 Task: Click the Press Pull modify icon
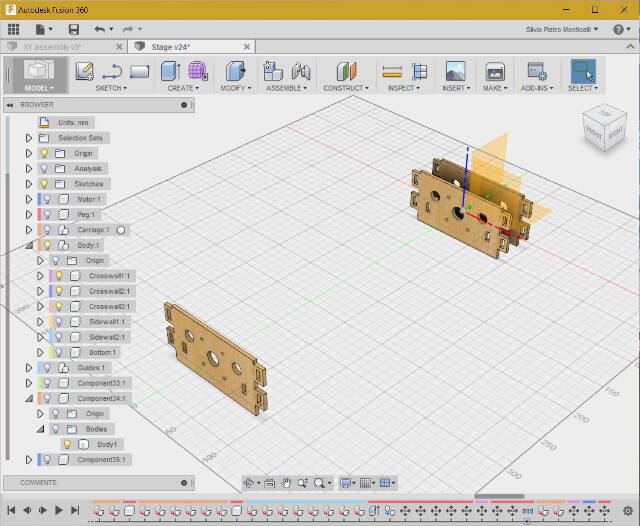pyautogui.click(x=236, y=71)
